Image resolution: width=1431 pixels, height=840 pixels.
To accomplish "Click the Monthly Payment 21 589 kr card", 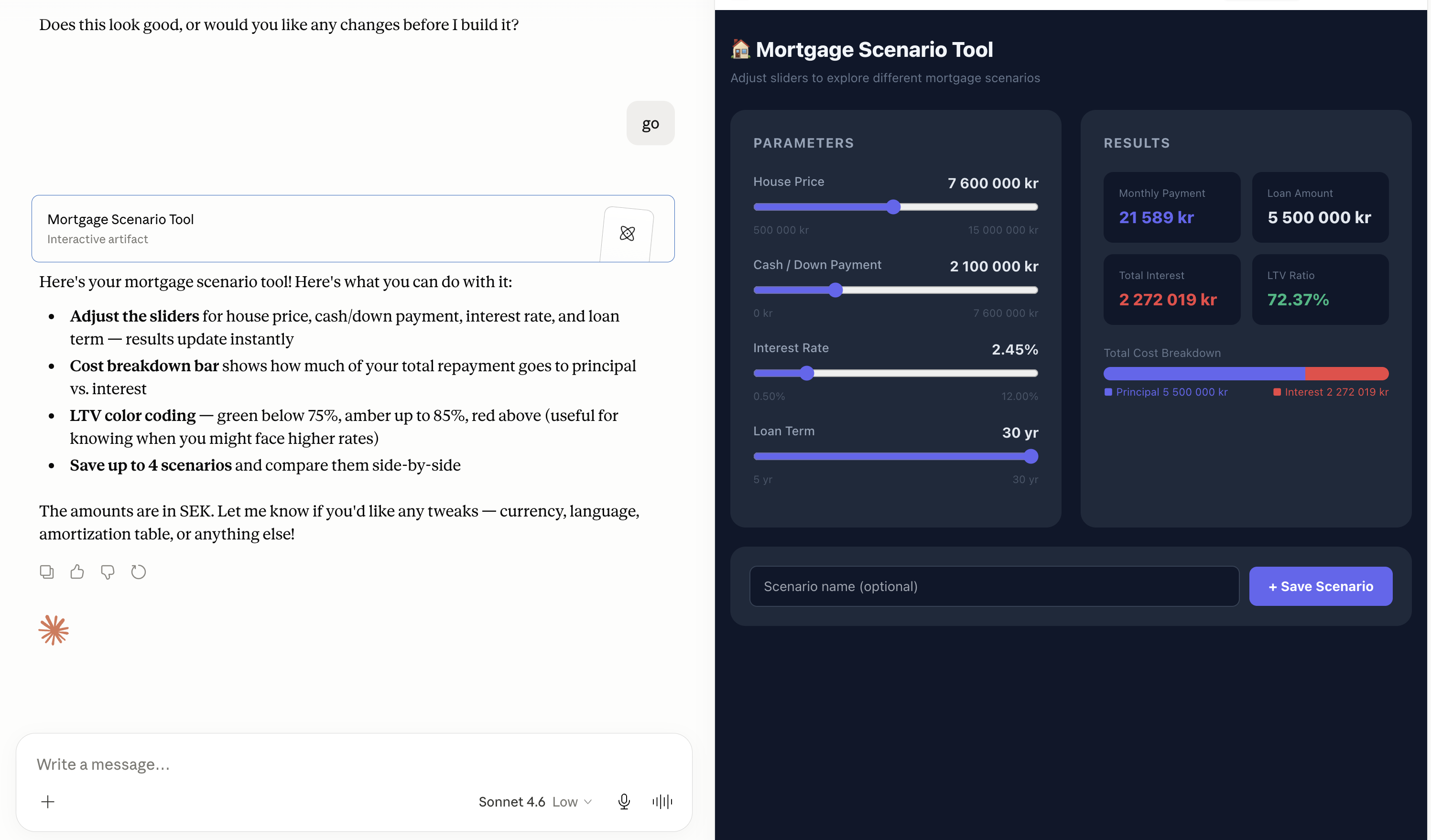I will point(1172,207).
